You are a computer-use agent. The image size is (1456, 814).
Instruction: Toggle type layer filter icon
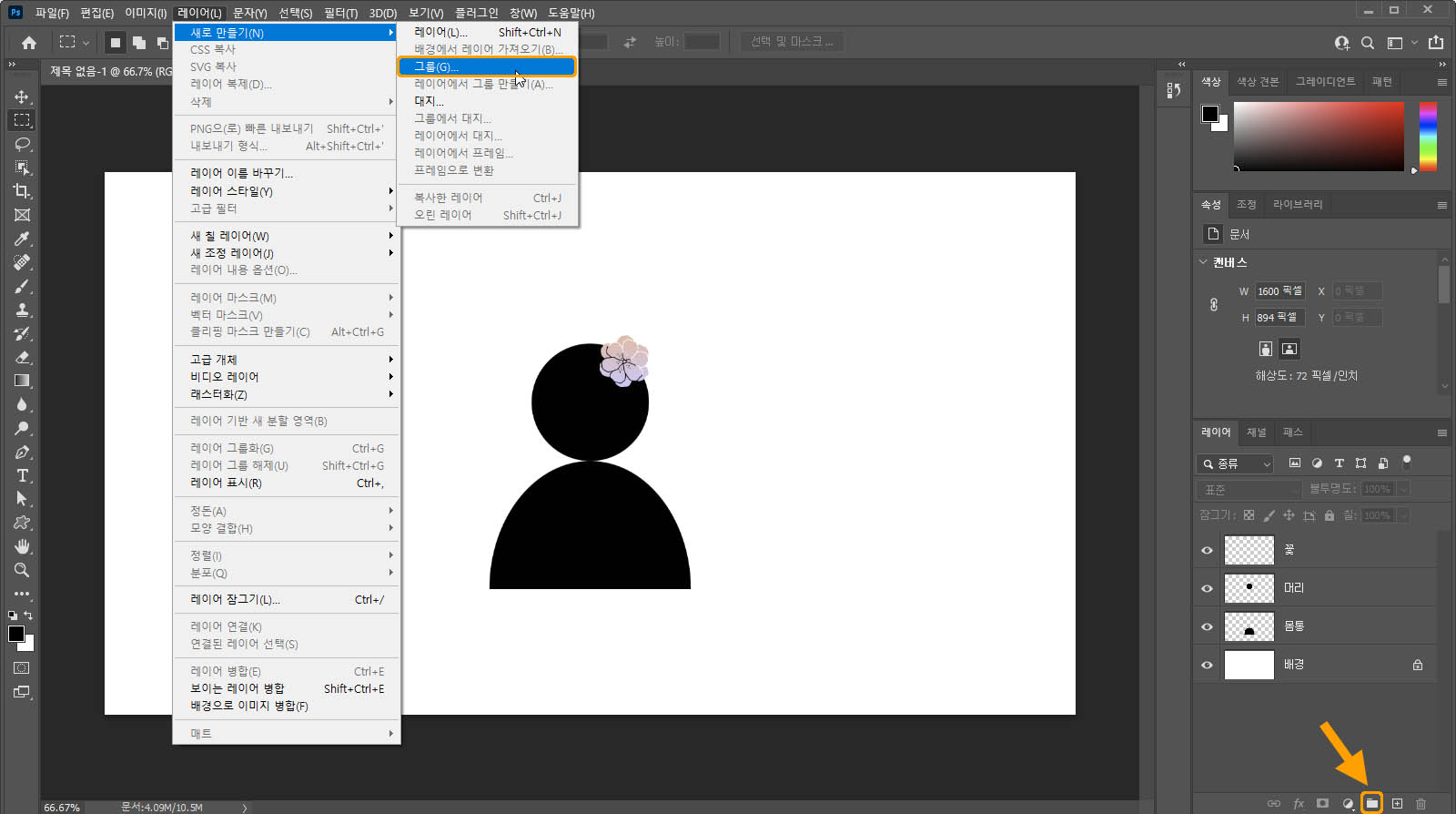point(1339,463)
